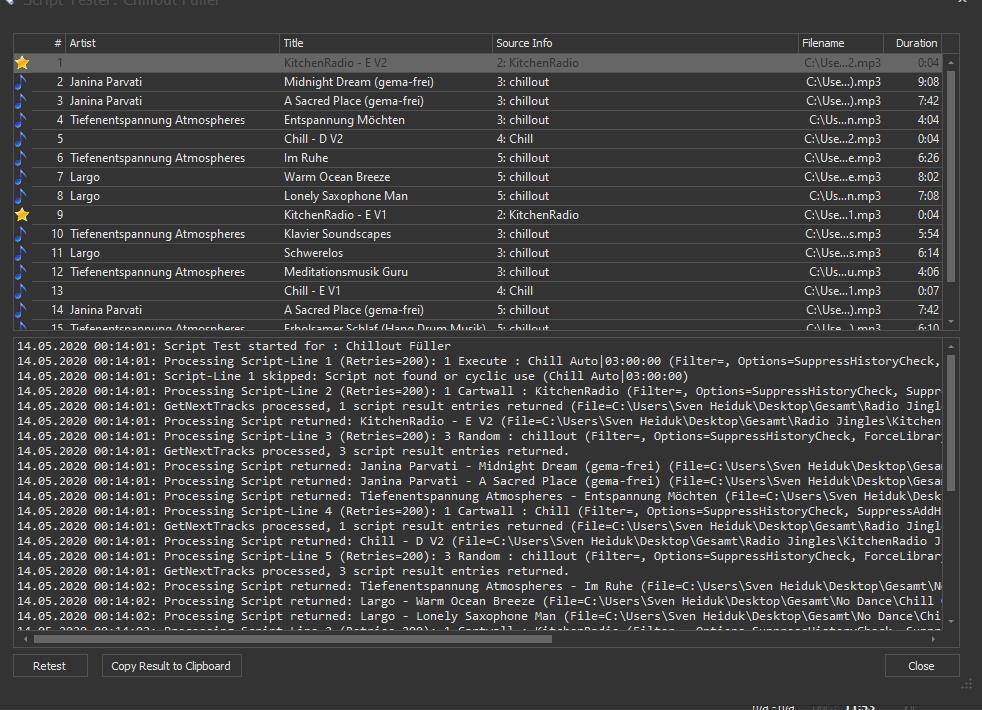This screenshot has width=982, height=710.
Task: Click music note icon on row 14
Action: tap(21, 310)
